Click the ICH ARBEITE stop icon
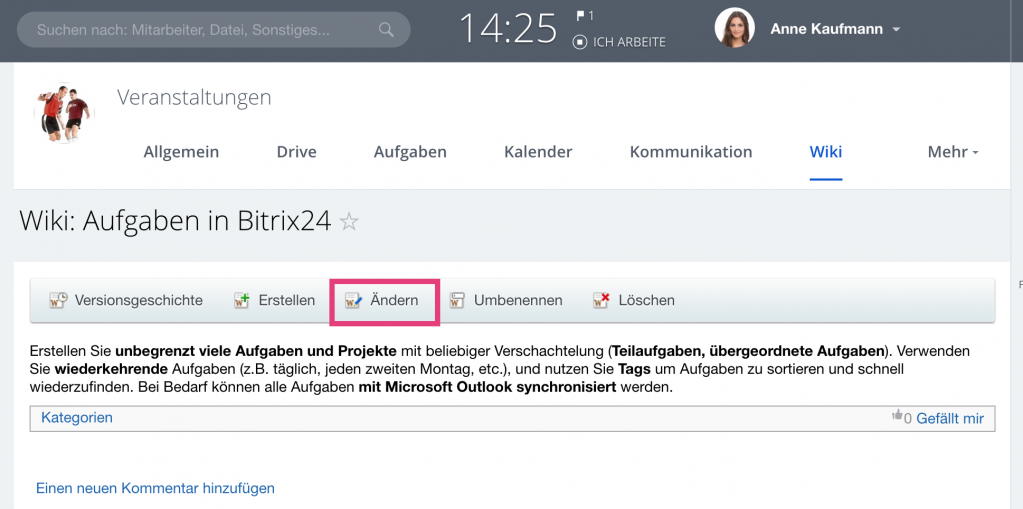Image resolution: width=1023 pixels, height=509 pixels. coord(579,42)
